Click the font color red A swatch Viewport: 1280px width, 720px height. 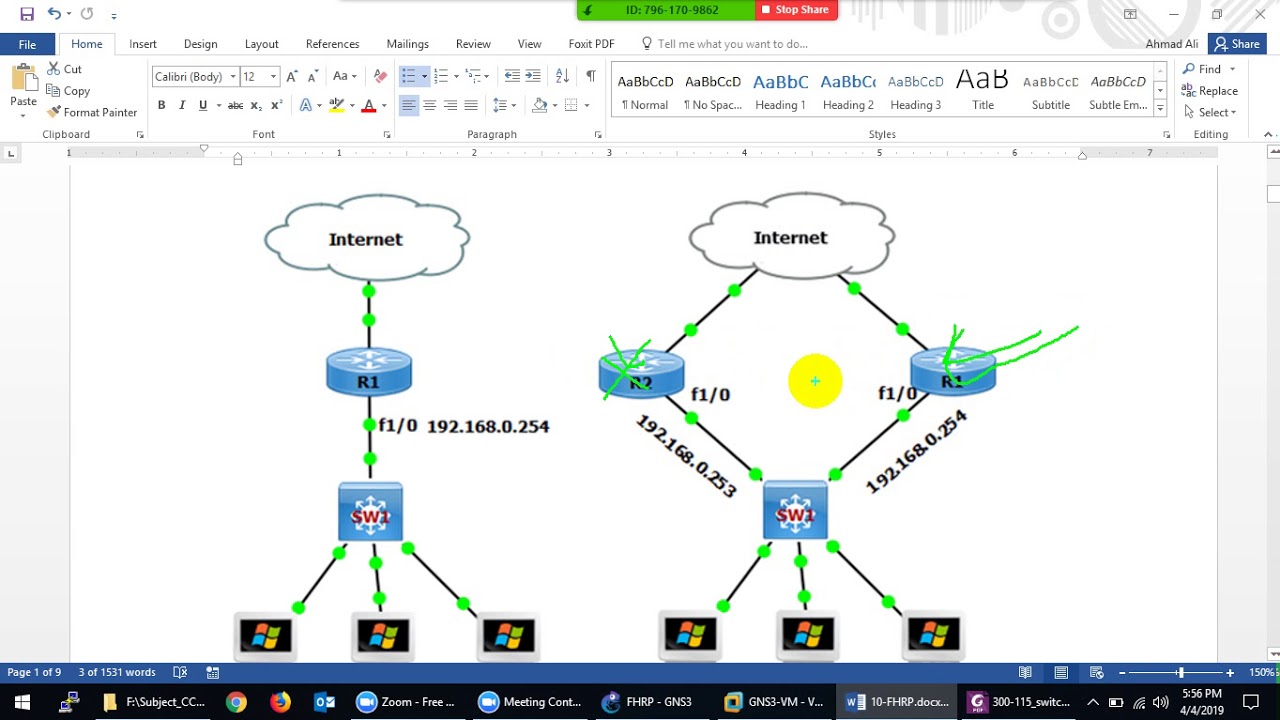point(368,105)
